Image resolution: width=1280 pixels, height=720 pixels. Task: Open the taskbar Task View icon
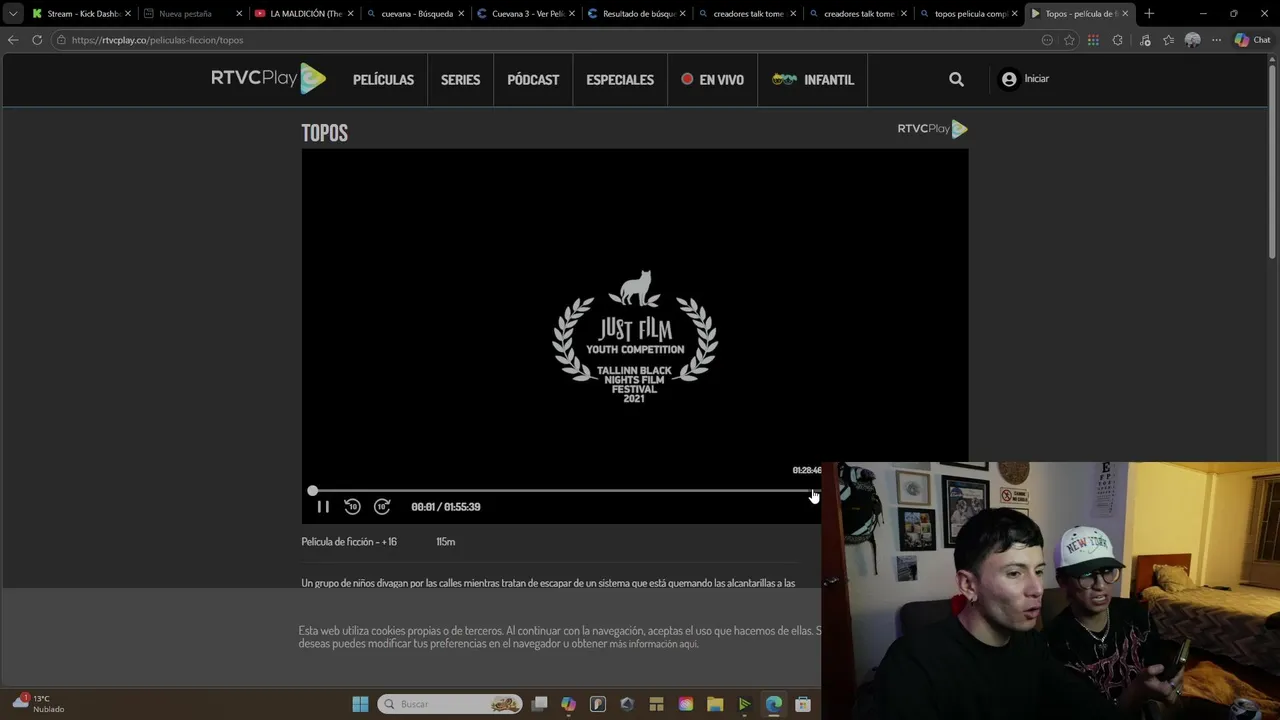click(x=539, y=704)
